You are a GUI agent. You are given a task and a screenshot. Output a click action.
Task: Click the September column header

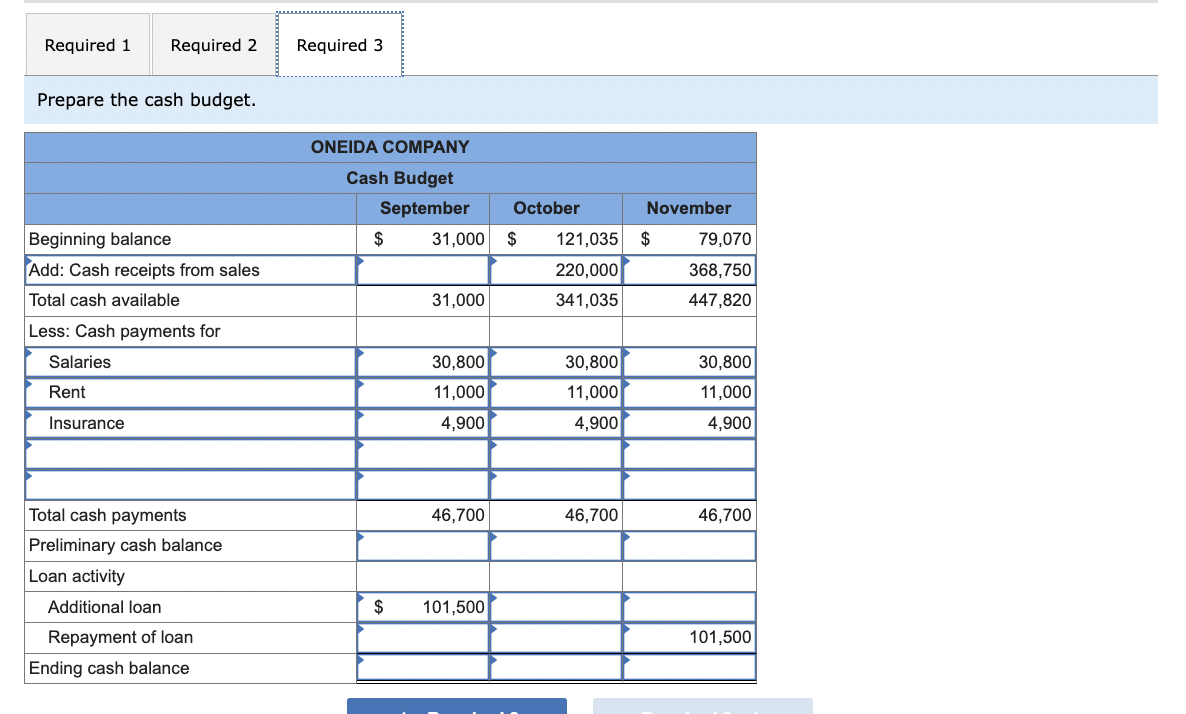[424, 208]
